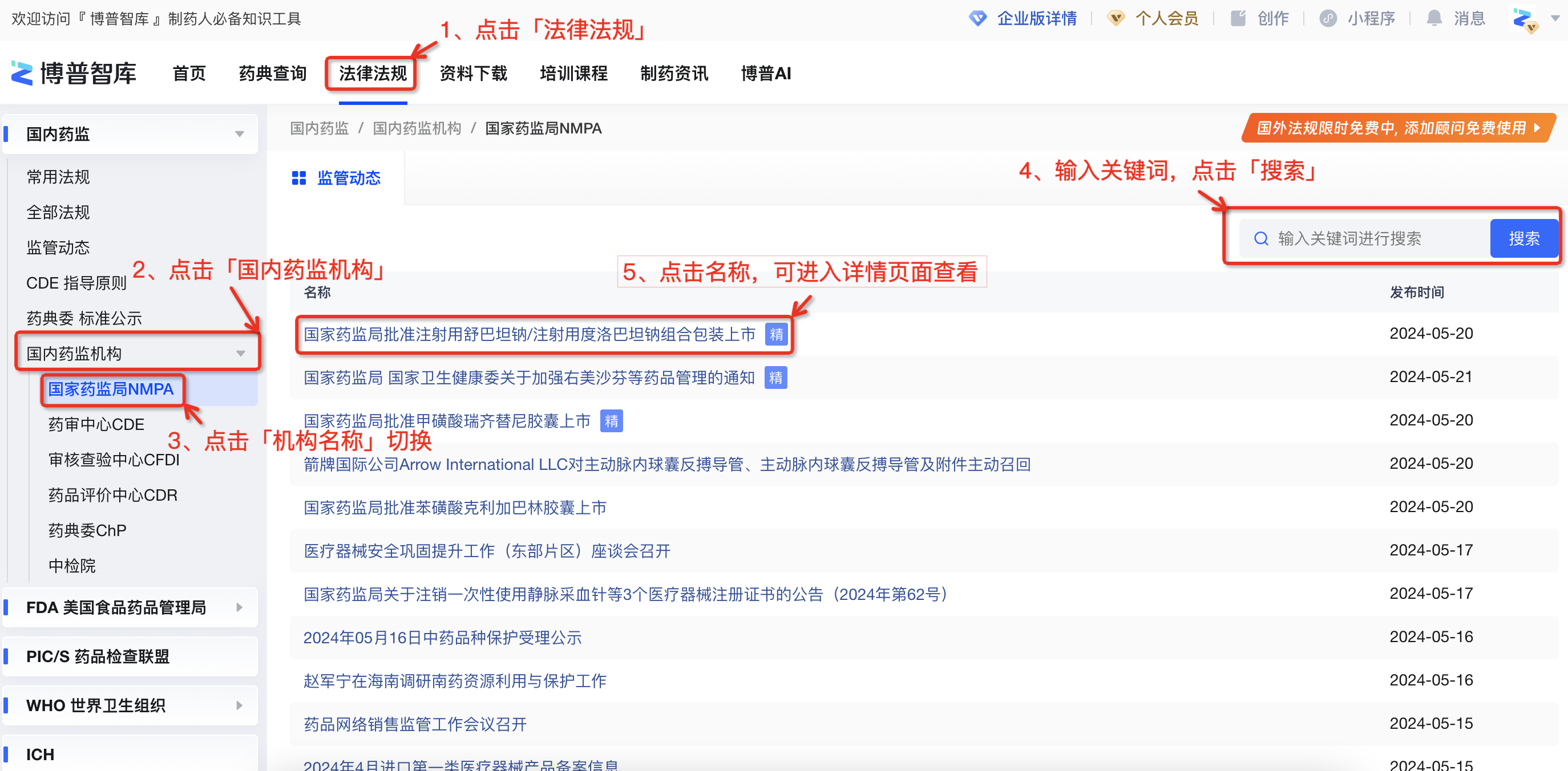Open the 首页 navigation tab

pyautogui.click(x=189, y=73)
